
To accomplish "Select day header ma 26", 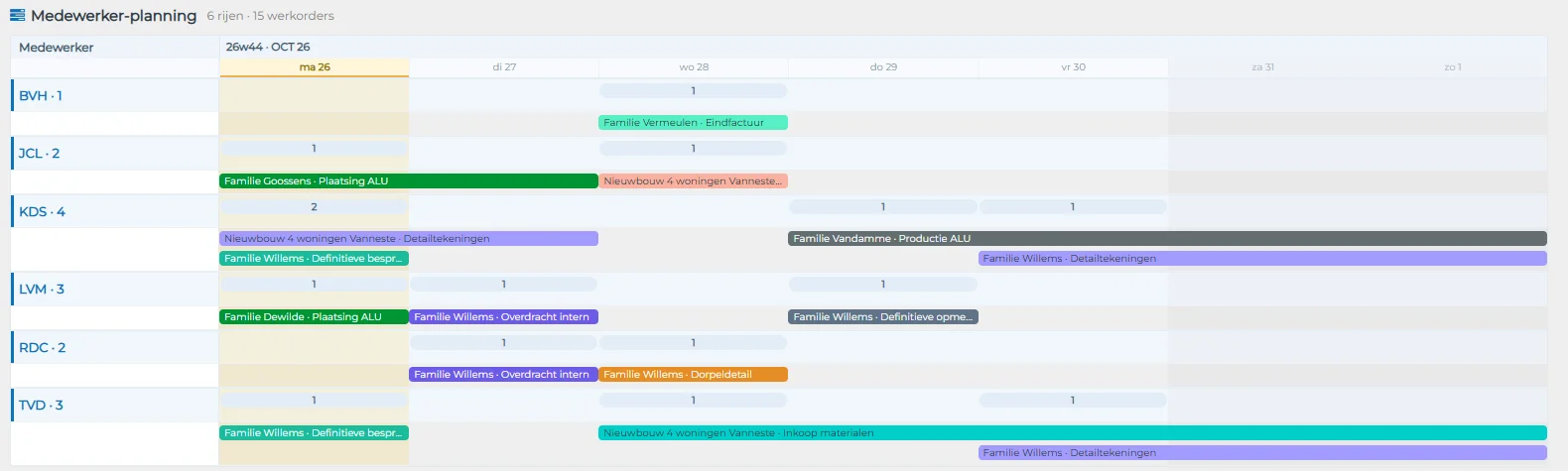I will tap(315, 67).
